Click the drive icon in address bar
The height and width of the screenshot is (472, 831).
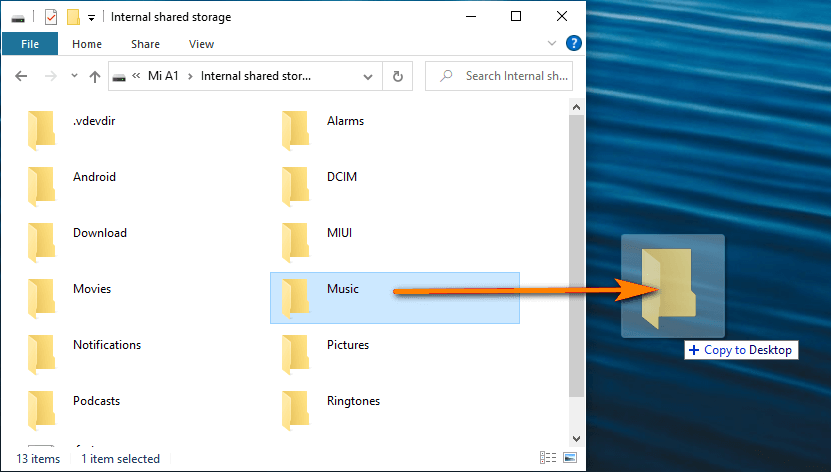pos(119,77)
